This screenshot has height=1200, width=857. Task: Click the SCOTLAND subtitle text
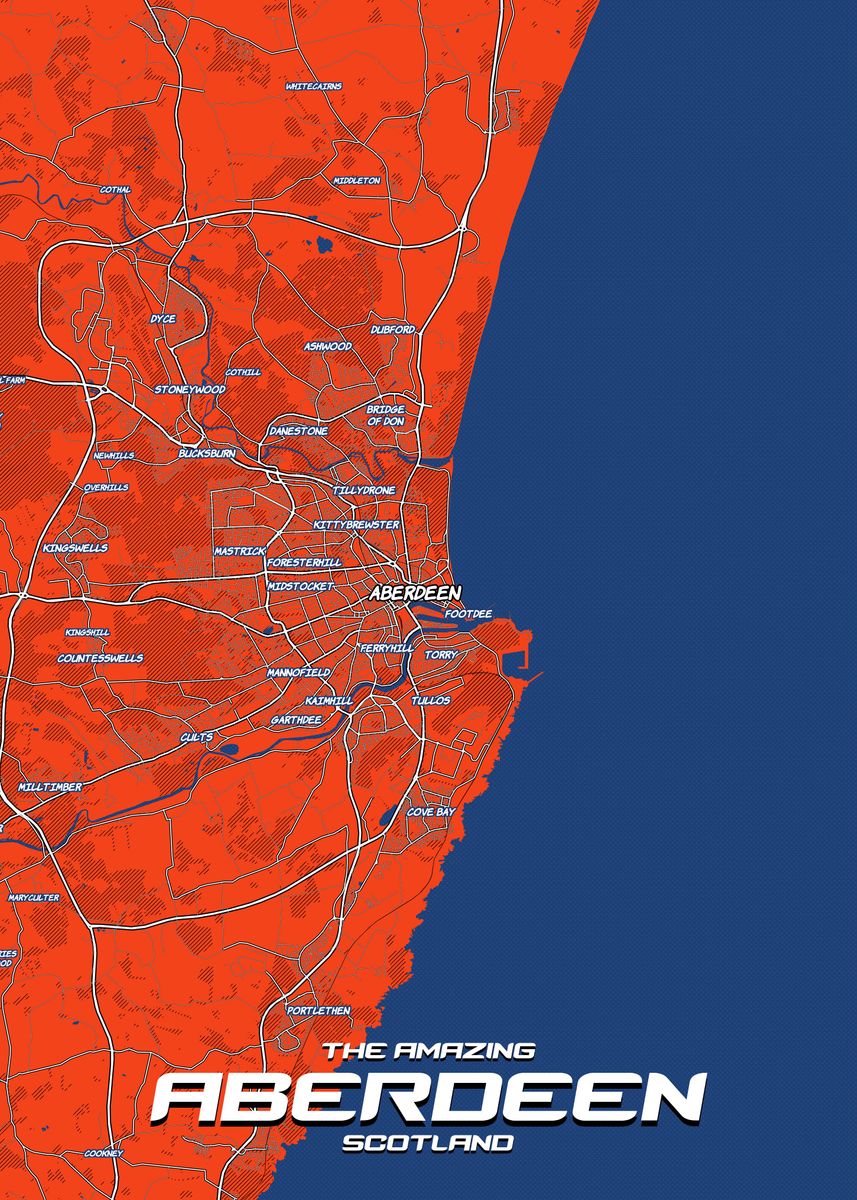pos(428,1143)
